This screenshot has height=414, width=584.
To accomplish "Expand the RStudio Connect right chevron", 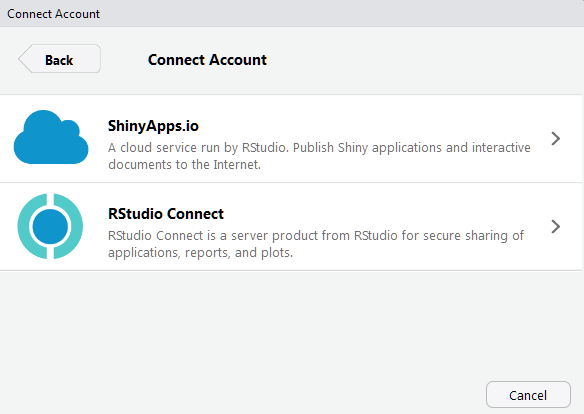I will [556, 226].
